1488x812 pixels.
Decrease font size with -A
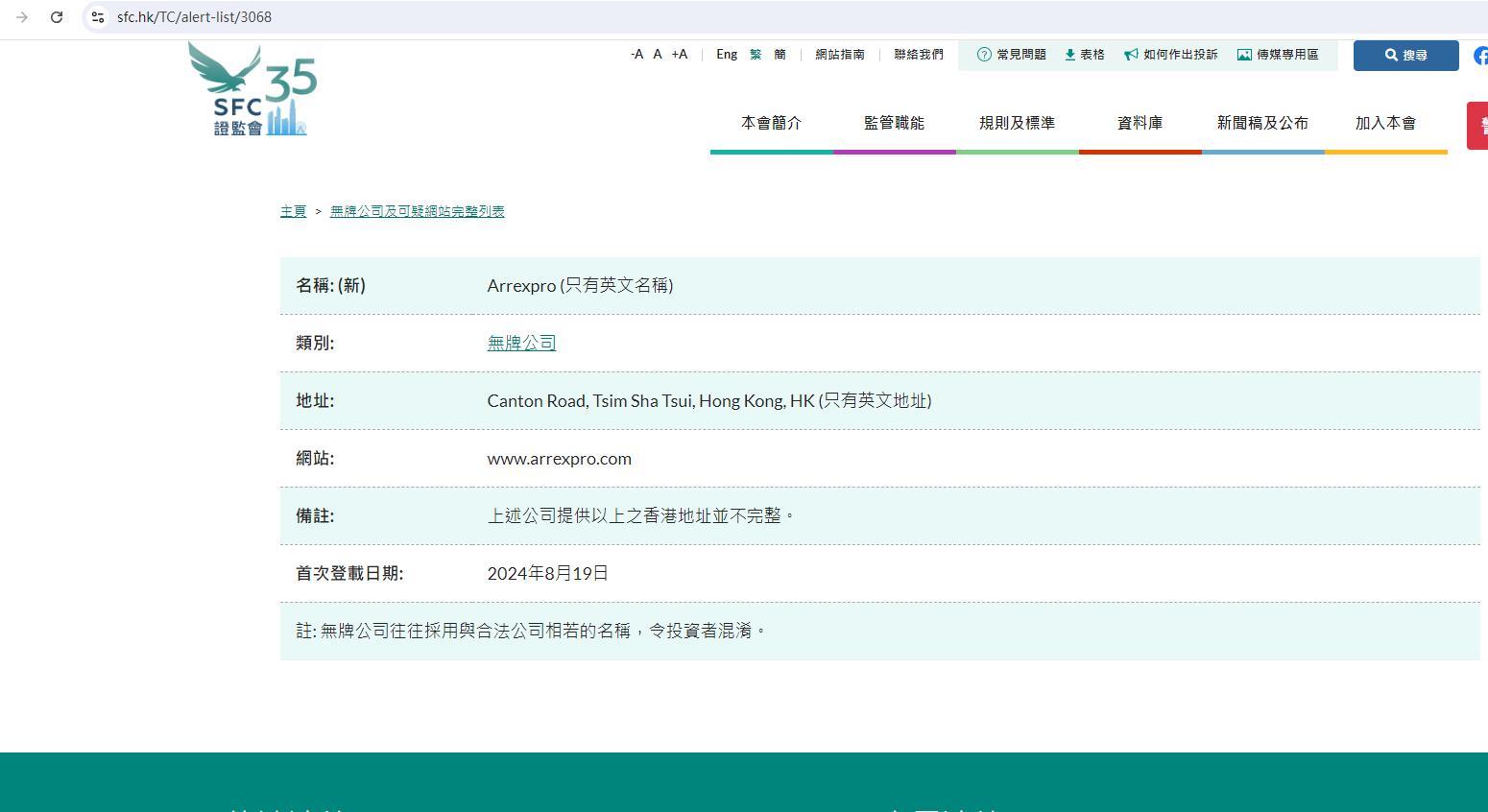click(636, 55)
